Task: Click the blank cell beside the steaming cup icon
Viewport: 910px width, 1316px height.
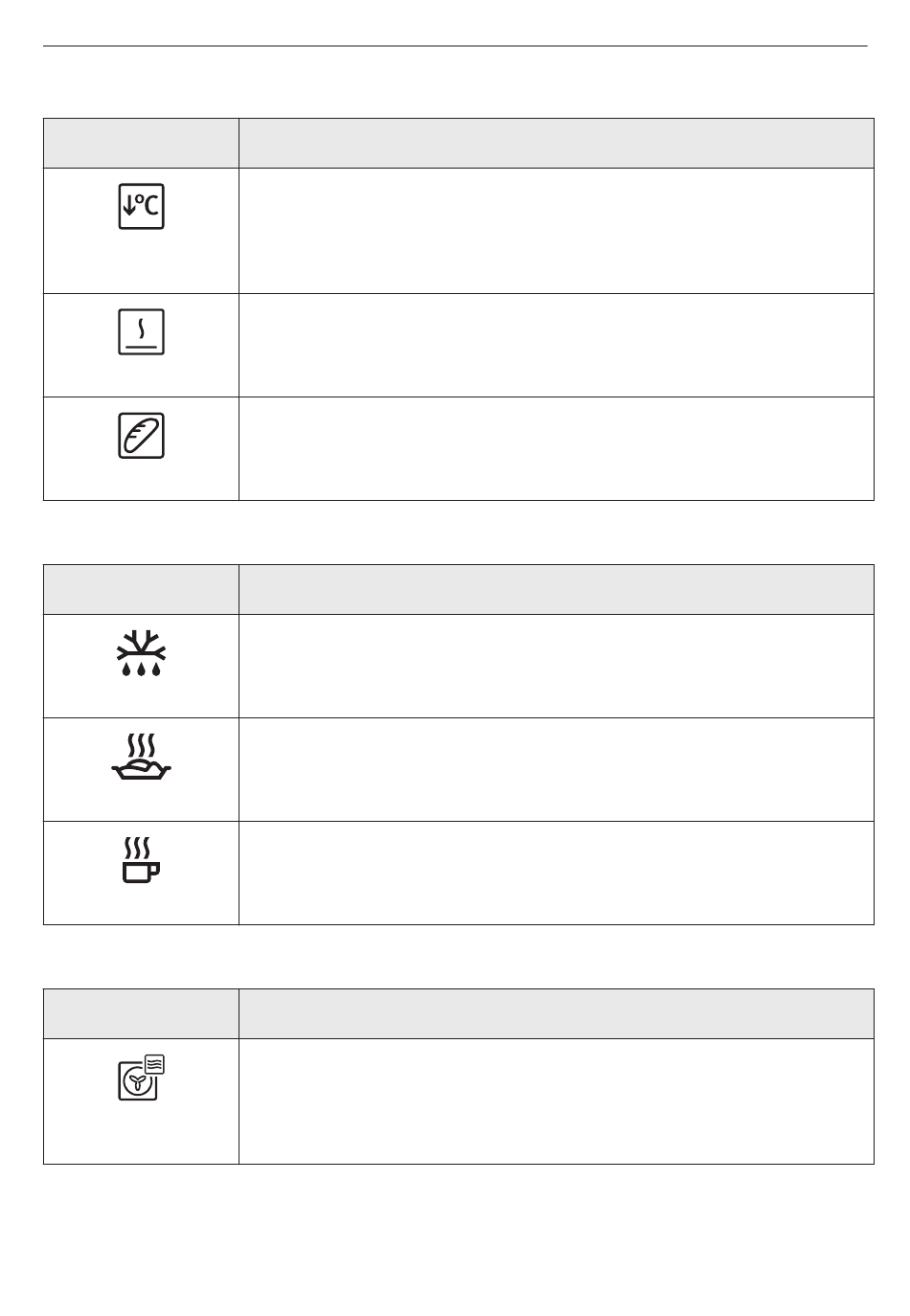Action: pyautogui.click(x=557, y=873)
